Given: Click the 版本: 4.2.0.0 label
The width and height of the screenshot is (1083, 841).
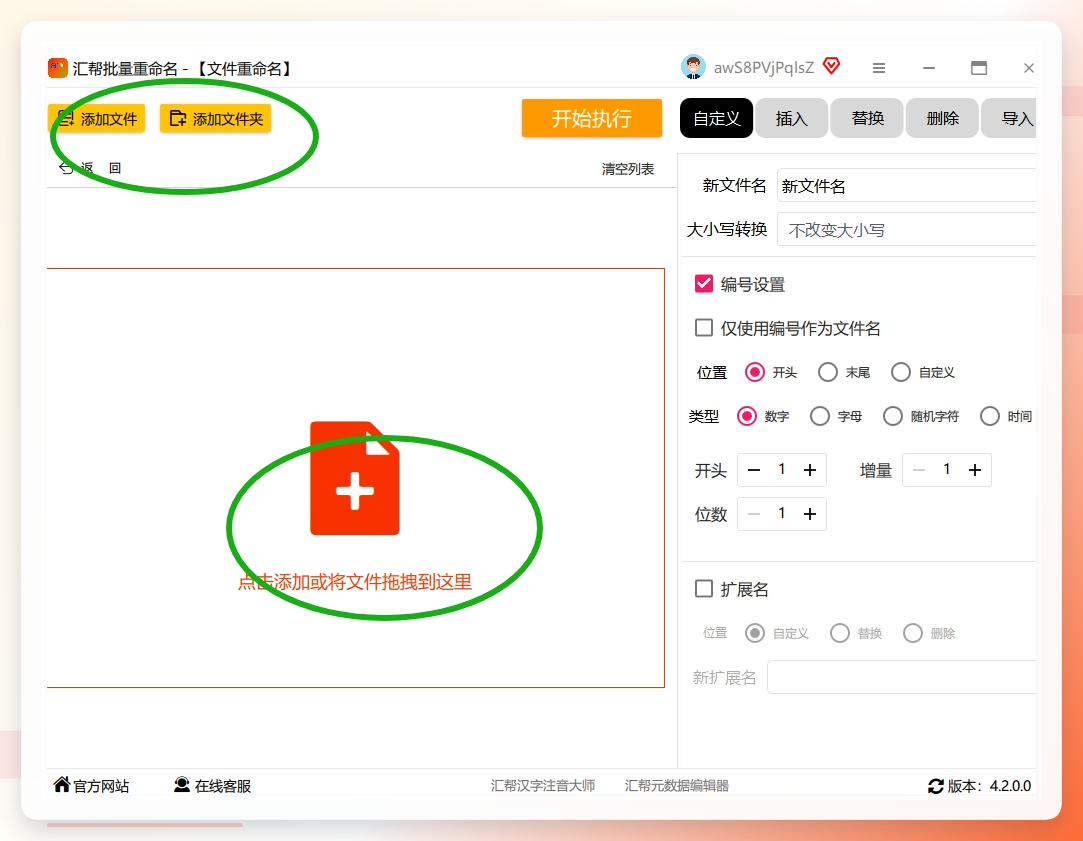Looking at the screenshot, I should pyautogui.click(x=989, y=786).
